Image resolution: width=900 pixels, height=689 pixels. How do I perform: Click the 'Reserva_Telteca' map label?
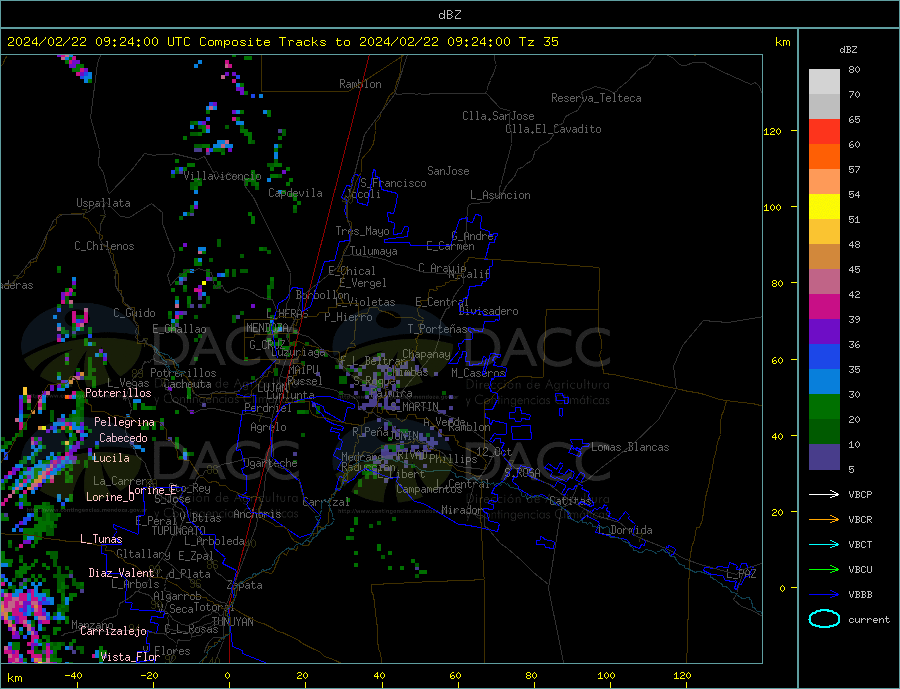pos(596,98)
